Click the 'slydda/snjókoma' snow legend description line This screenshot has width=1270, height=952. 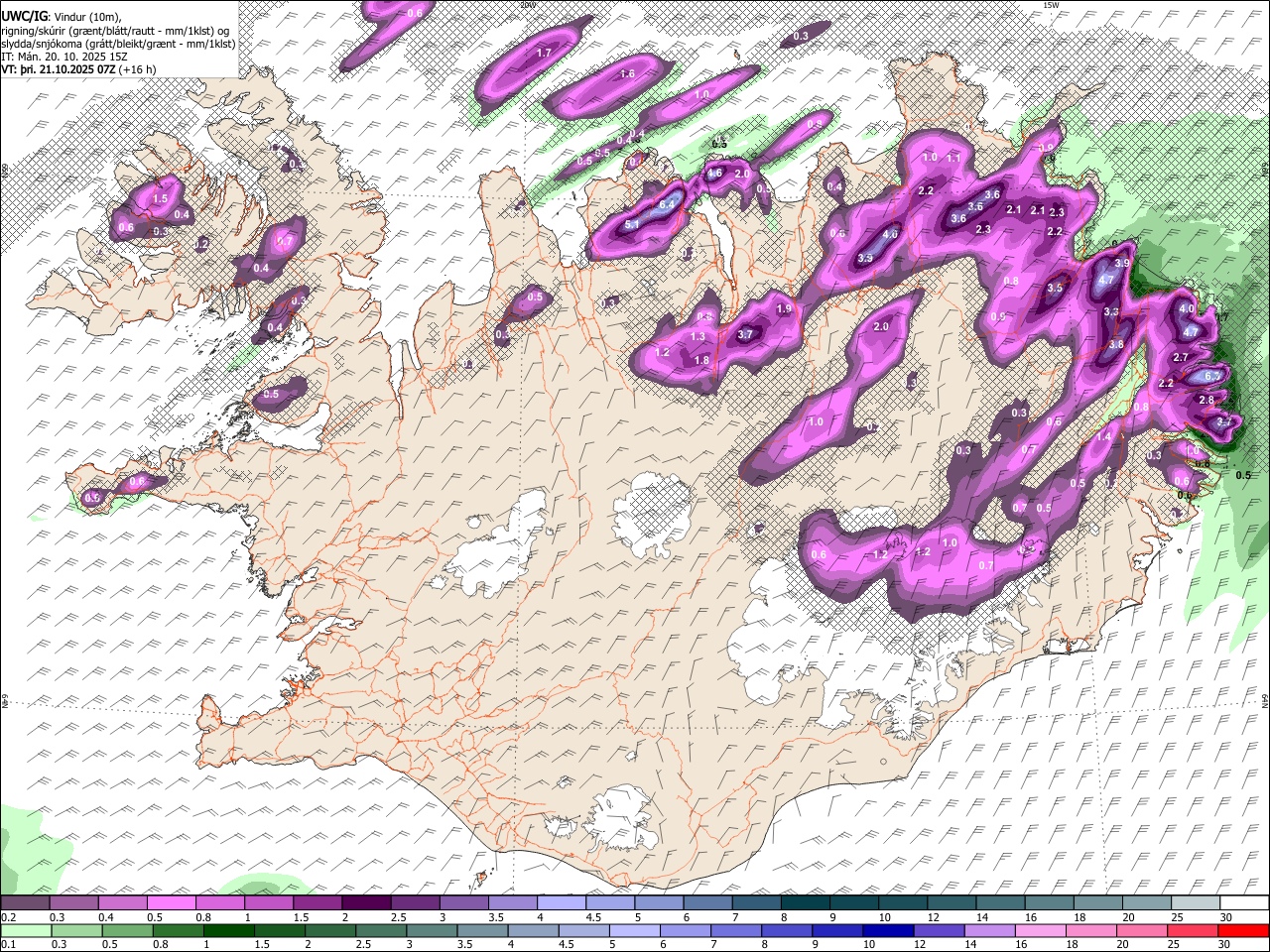pyautogui.click(x=118, y=44)
